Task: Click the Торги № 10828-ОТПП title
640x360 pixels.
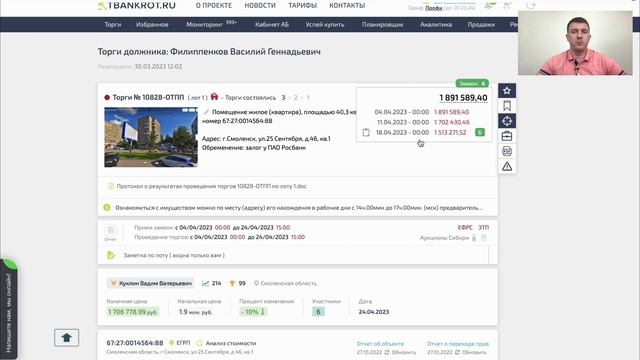Action: [x=148, y=98]
